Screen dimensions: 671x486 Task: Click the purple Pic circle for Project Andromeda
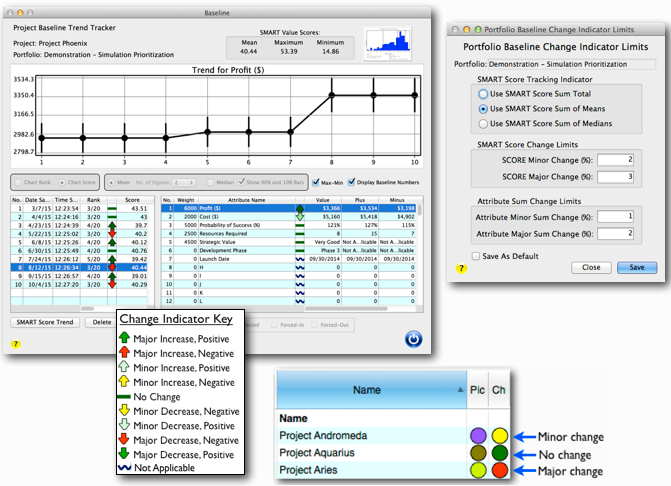pos(478,435)
